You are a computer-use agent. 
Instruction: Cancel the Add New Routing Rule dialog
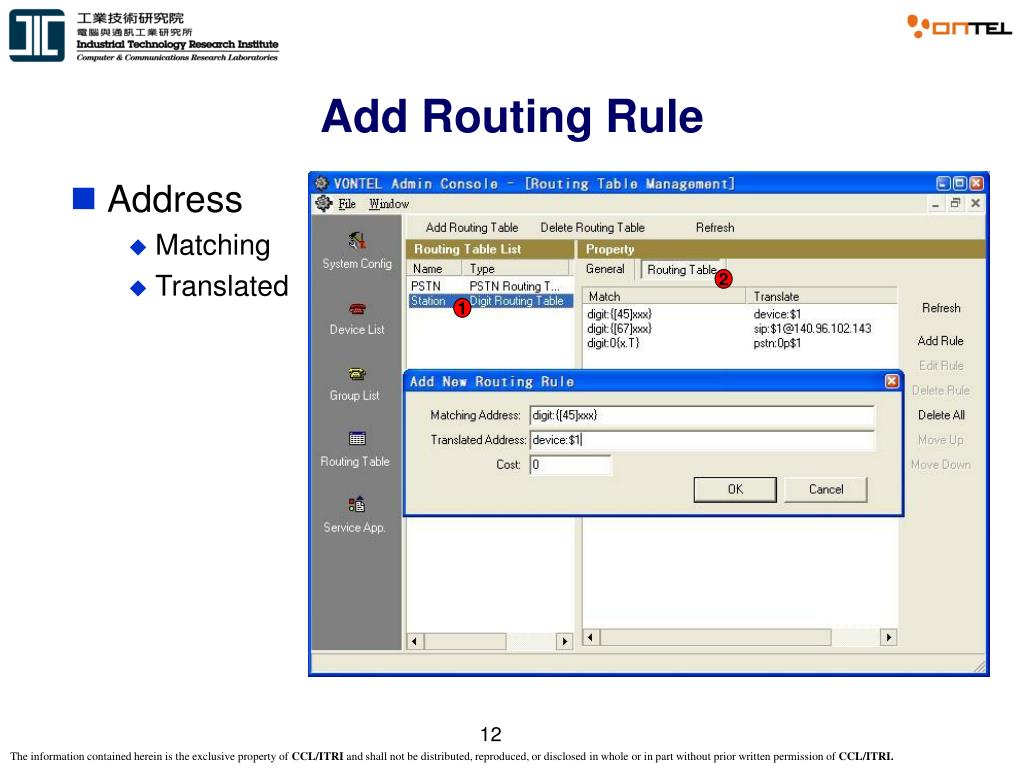click(825, 489)
